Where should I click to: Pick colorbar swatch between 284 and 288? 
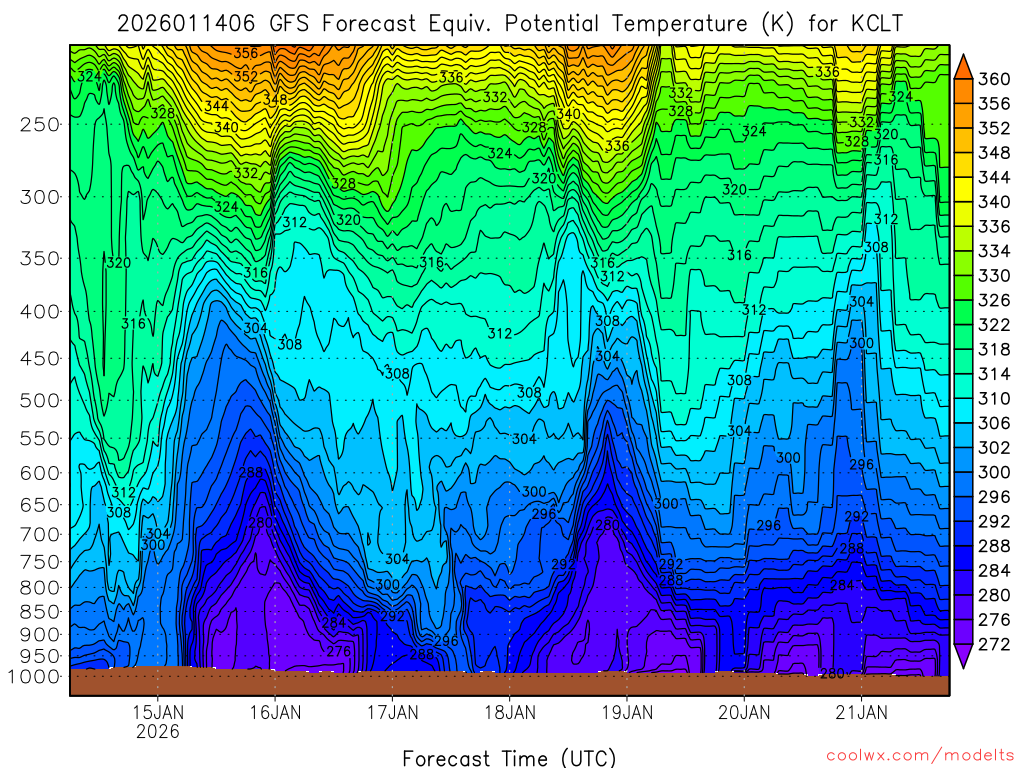coord(963,558)
